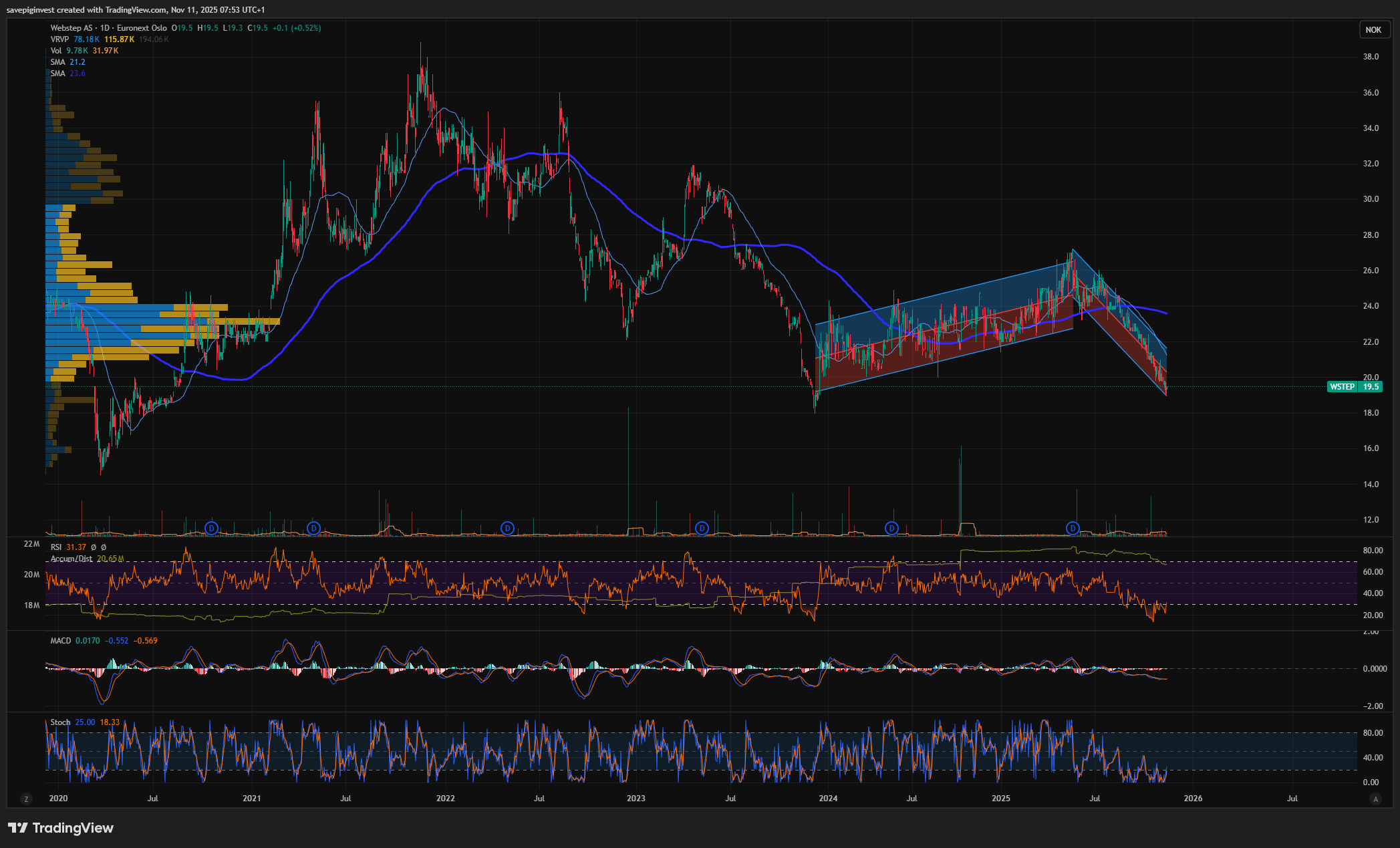Click the dividend marker near 2021
The width and height of the screenshot is (1400, 848).
click(313, 529)
